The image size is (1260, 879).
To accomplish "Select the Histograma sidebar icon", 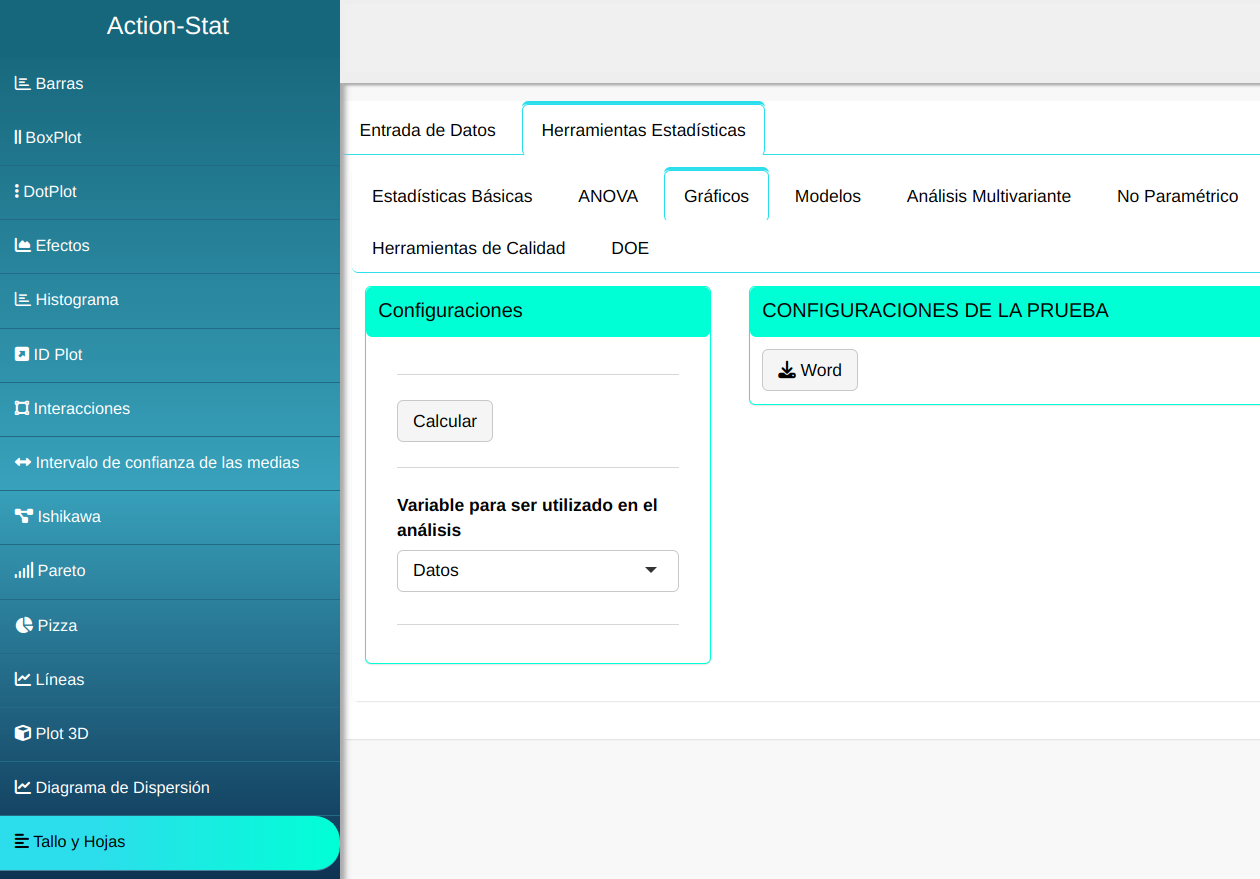I will point(22,300).
